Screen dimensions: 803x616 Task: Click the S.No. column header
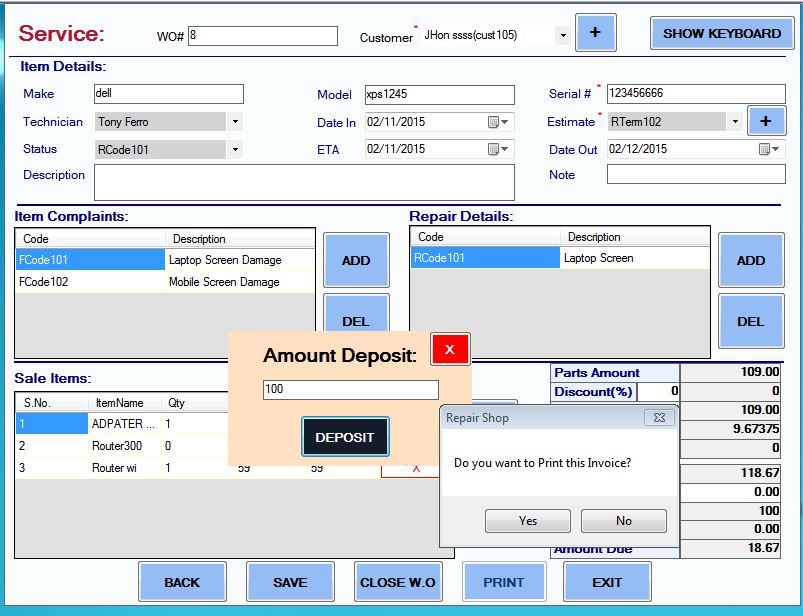point(52,402)
